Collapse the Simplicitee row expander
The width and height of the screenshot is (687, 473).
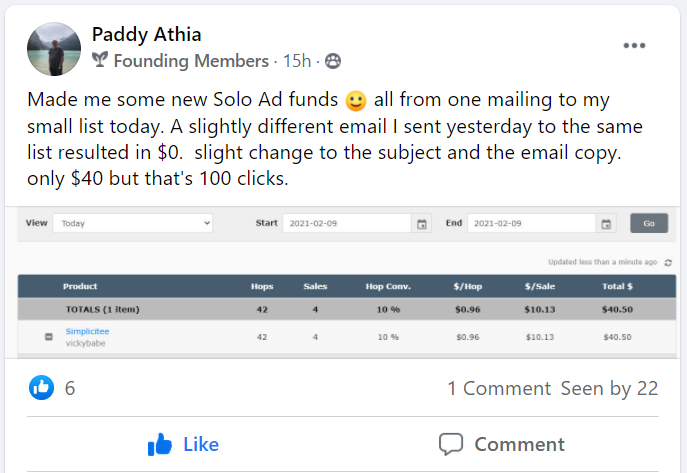click(x=48, y=337)
